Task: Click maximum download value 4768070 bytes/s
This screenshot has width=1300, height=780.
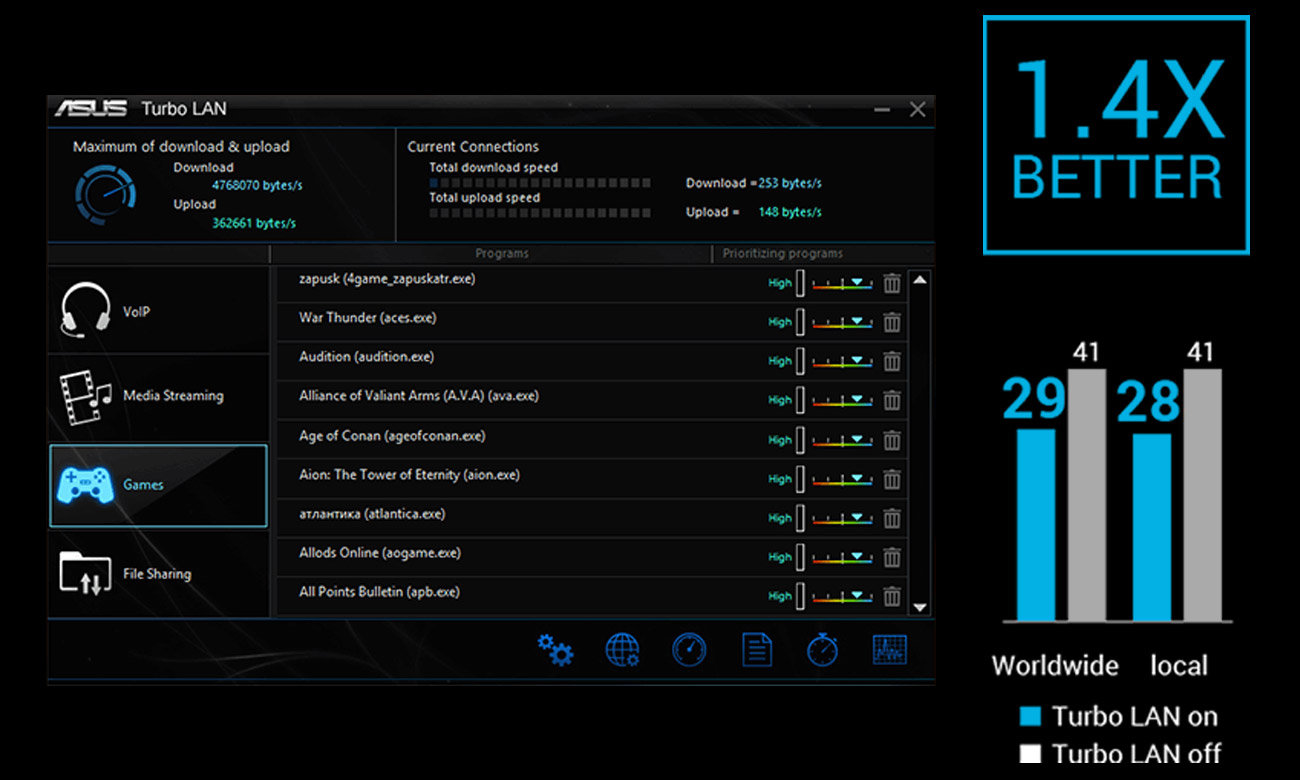Action: 257,186
